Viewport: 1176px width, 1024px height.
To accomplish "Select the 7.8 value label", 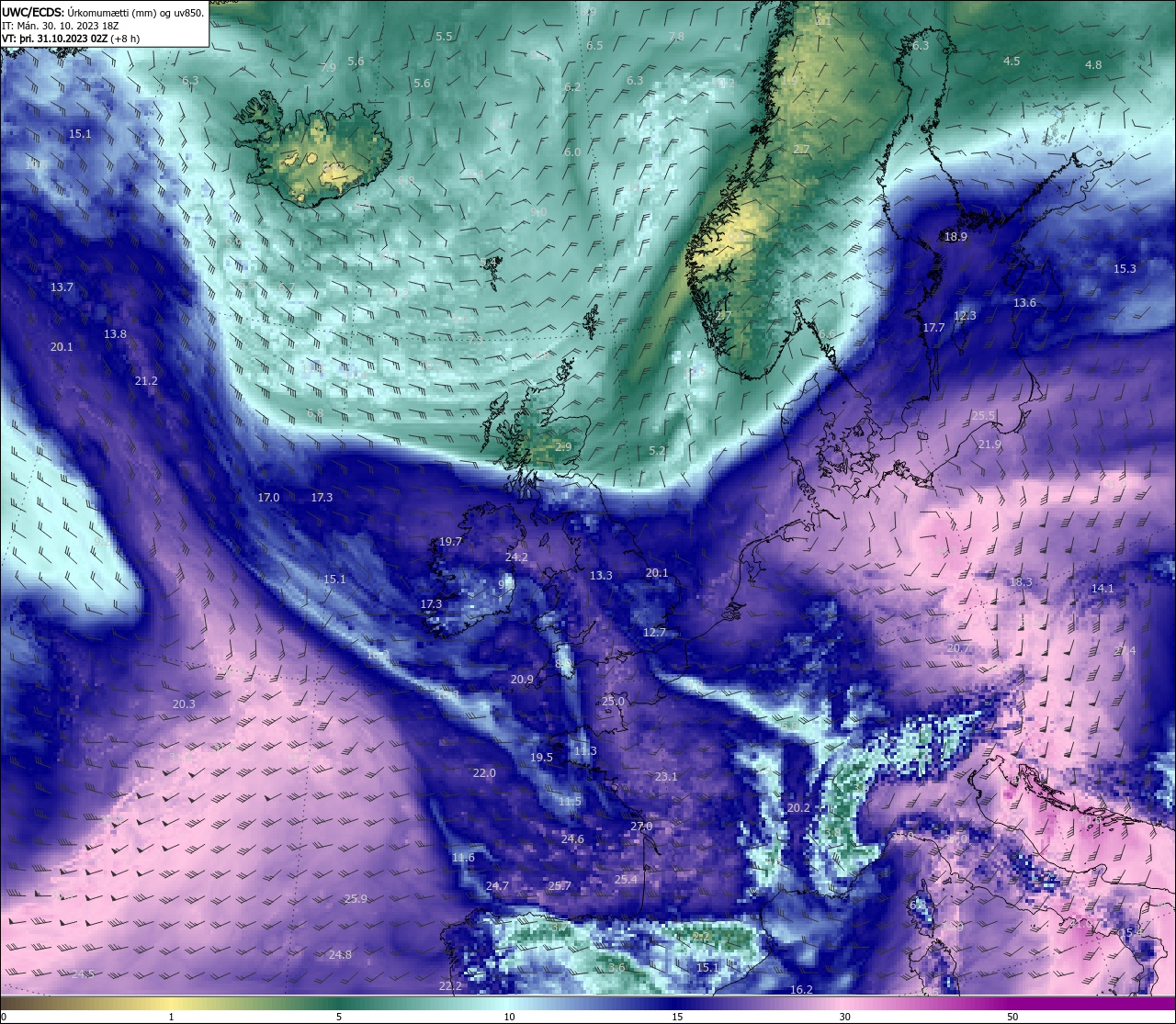I will point(676,36).
